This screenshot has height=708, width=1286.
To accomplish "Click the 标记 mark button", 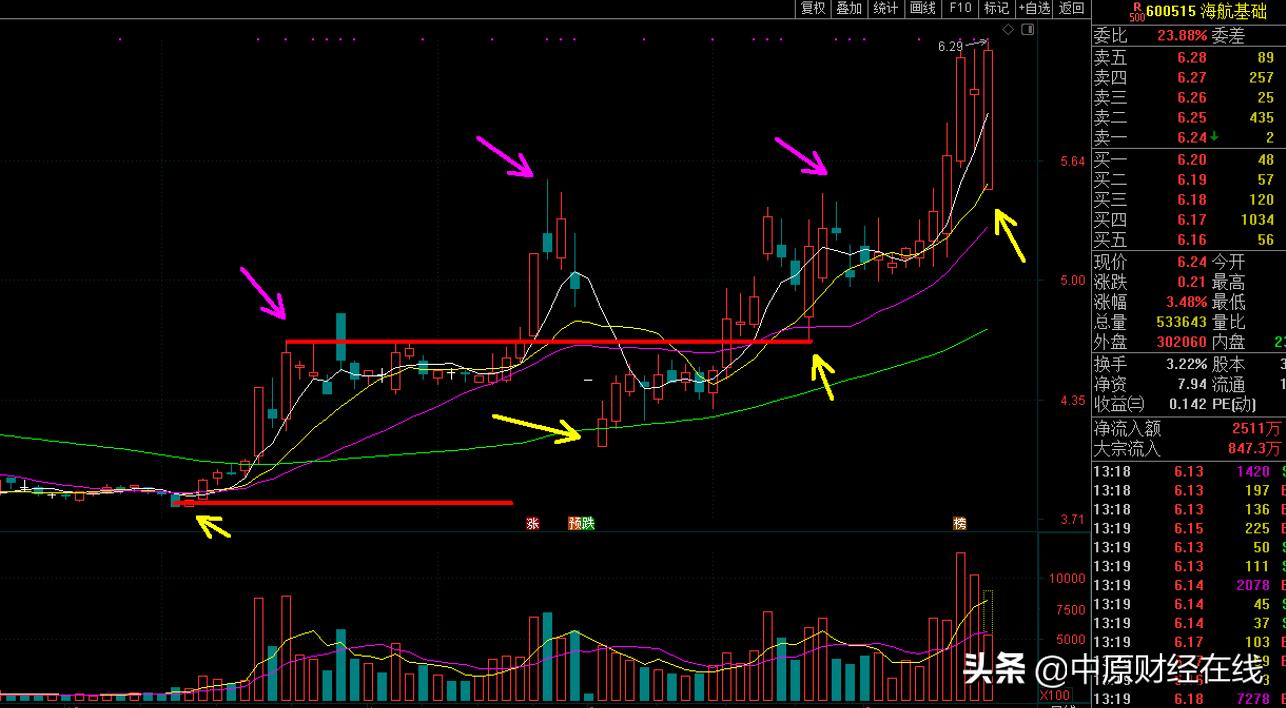I will coord(997,8).
